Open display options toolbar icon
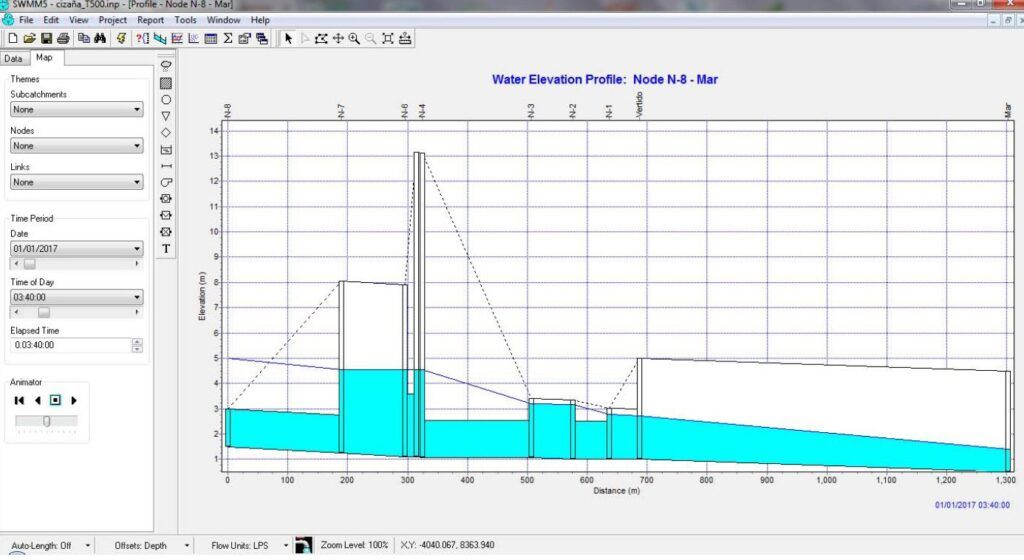The width and height of the screenshot is (1024, 560). click(244, 39)
